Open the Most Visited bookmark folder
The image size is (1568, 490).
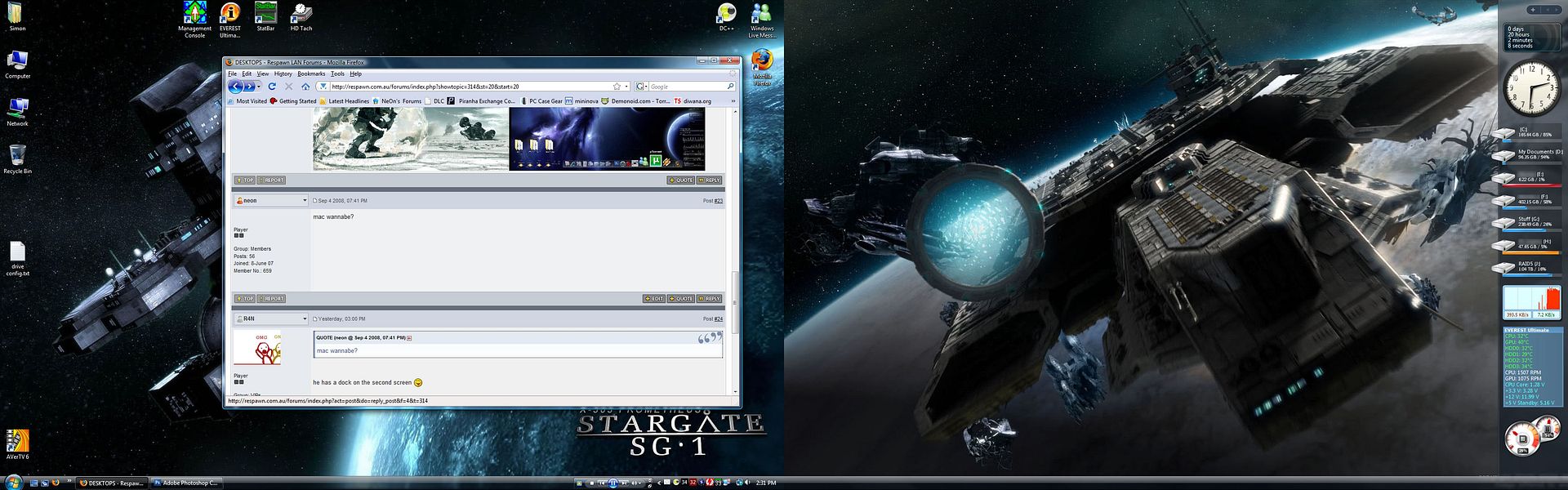[x=247, y=101]
